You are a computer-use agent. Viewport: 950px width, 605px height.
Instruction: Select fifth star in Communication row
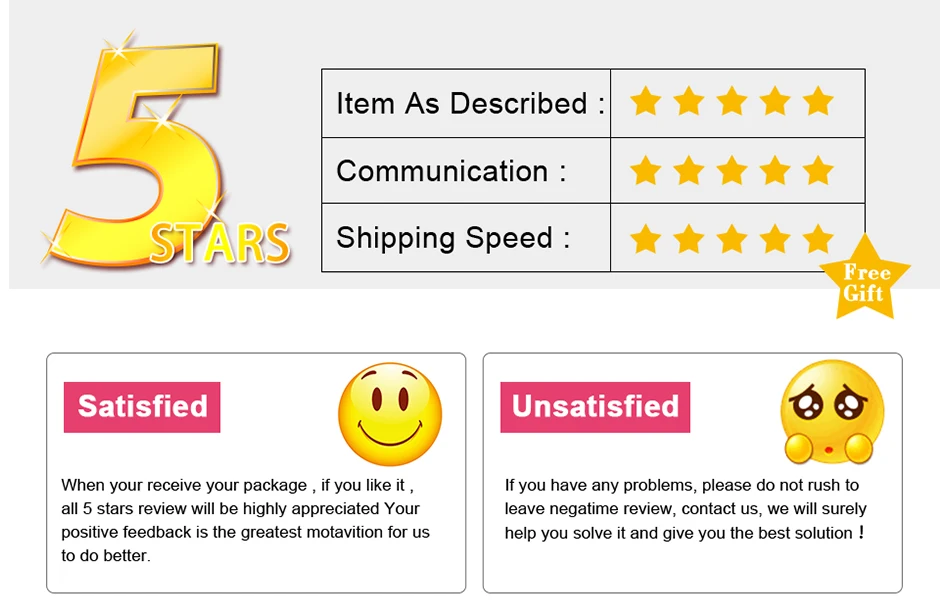coord(818,170)
